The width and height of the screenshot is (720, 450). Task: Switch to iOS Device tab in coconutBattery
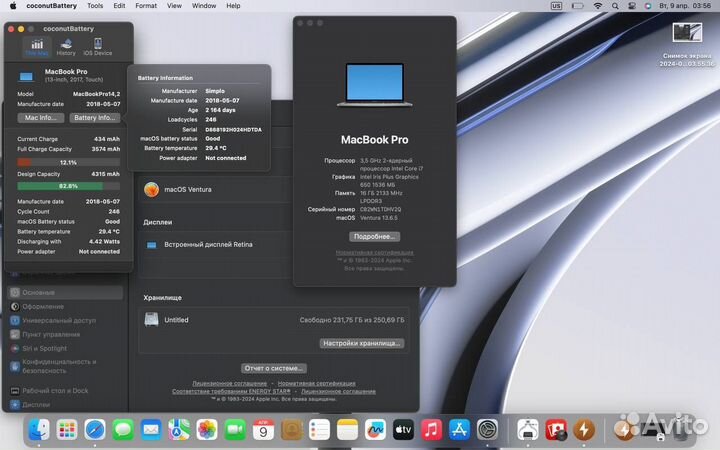[x=98, y=47]
